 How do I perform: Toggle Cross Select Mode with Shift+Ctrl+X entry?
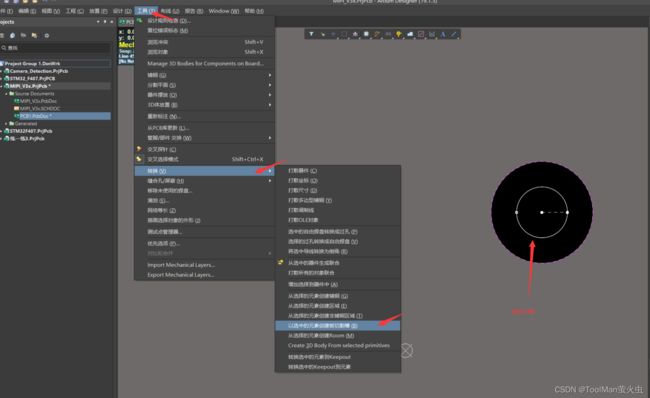pos(205,159)
